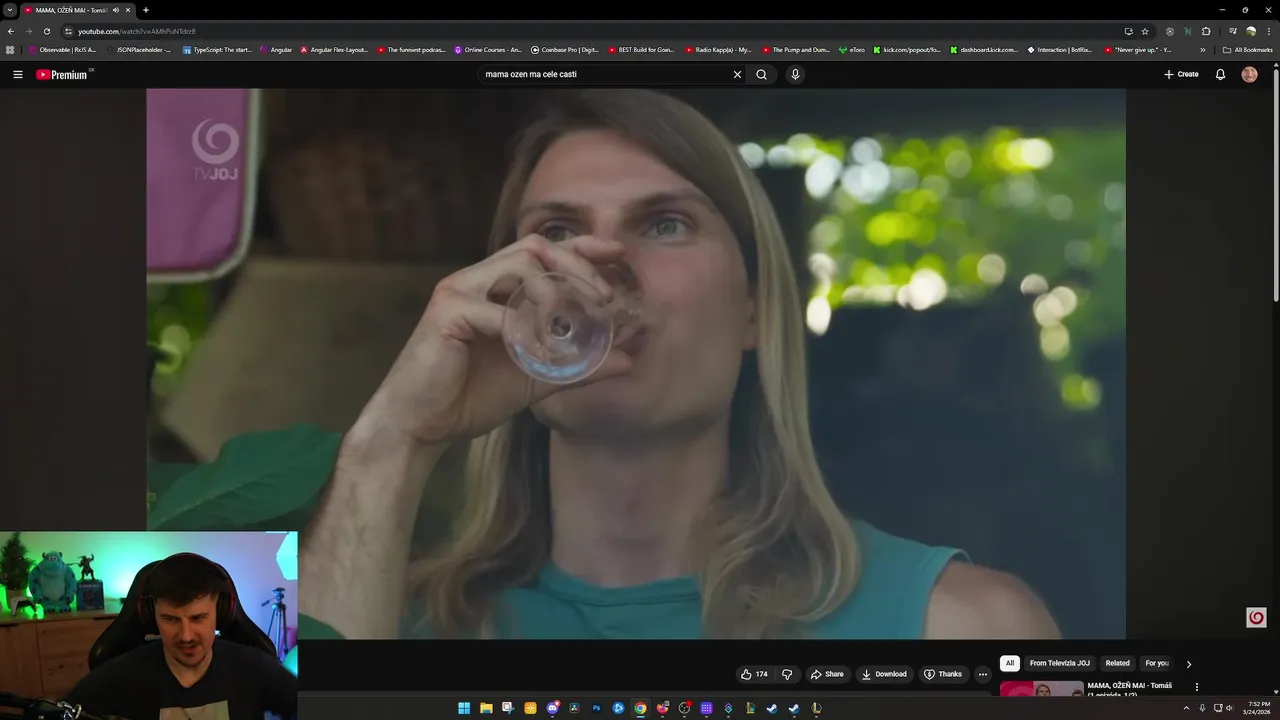Click the video player to pause
Image resolution: width=1280 pixels, height=720 pixels.
coord(636,363)
